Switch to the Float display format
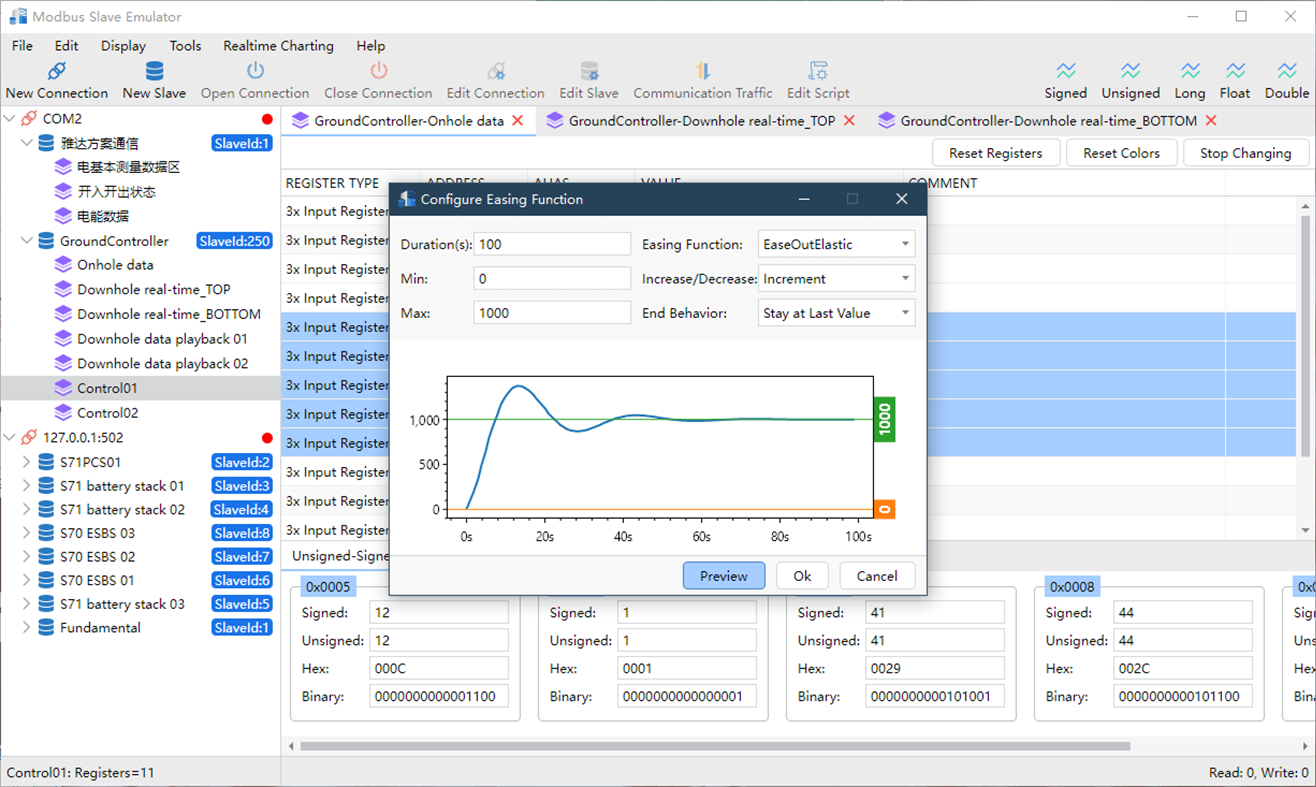Screen dimensions: 1316x787 1235,71
